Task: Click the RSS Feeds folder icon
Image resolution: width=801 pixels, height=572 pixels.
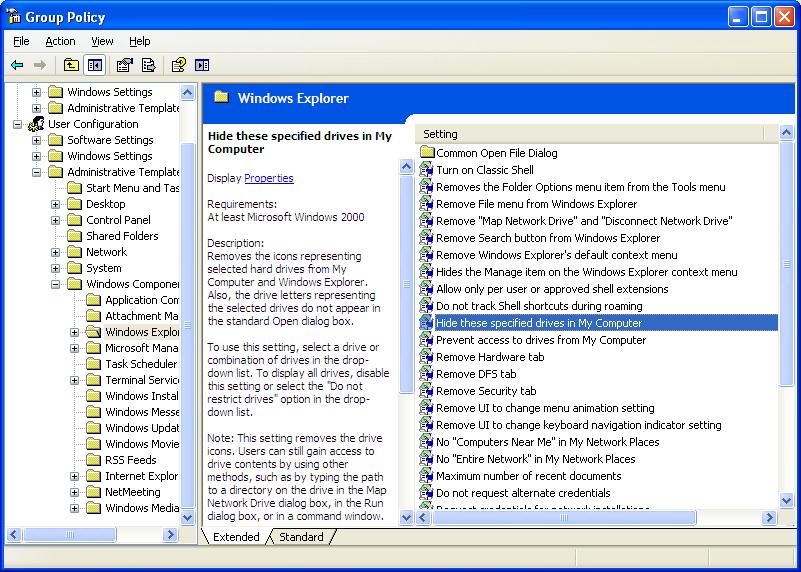Action: [93, 459]
